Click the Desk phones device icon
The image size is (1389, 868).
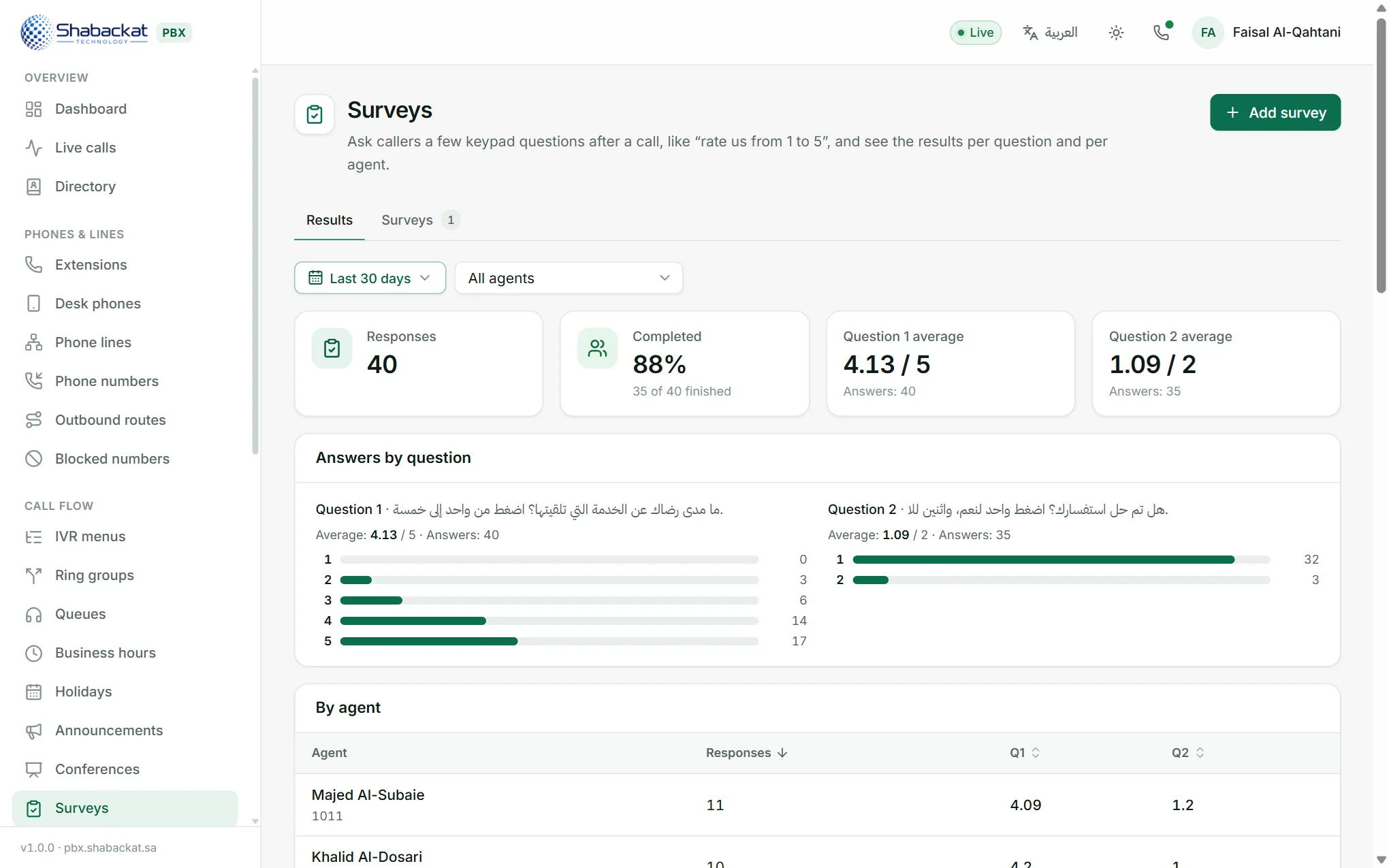(33, 304)
